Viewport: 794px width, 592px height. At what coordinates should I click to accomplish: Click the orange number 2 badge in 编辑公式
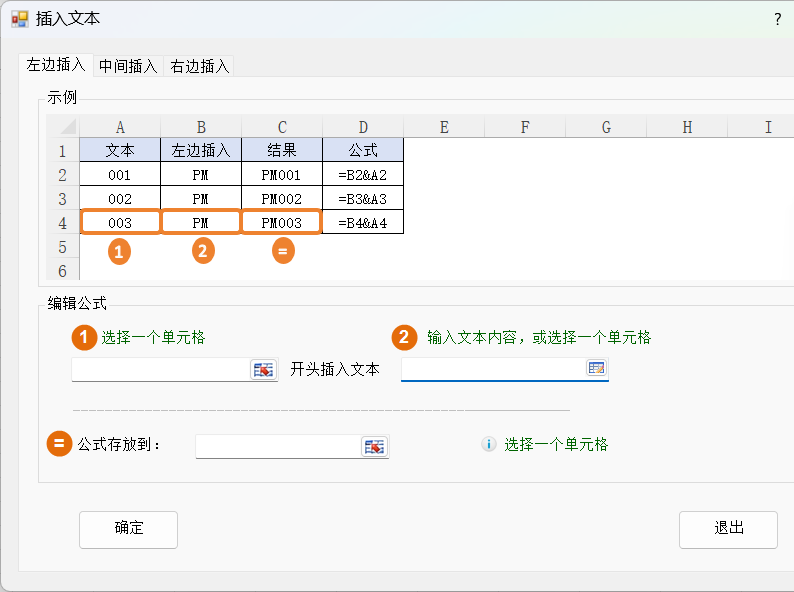coord(404,337)
